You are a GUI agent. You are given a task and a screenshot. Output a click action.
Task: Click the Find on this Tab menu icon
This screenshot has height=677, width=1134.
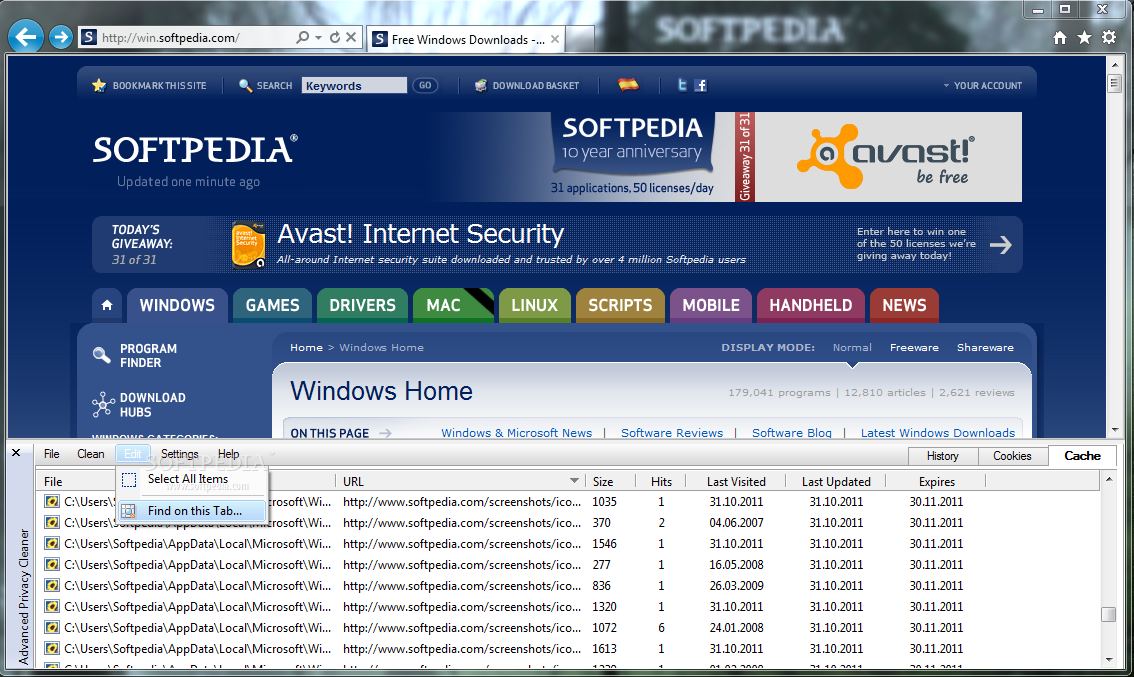129,511
